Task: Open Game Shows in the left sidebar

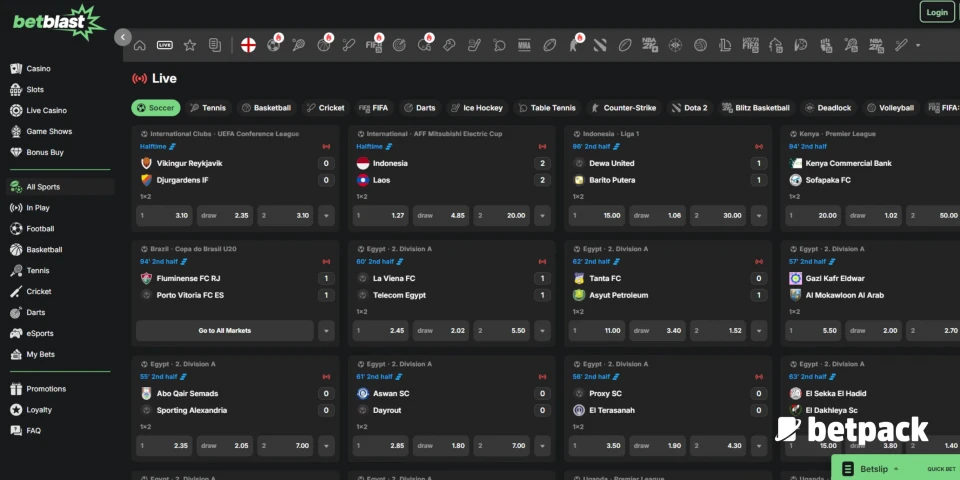Action: [49, 131]
